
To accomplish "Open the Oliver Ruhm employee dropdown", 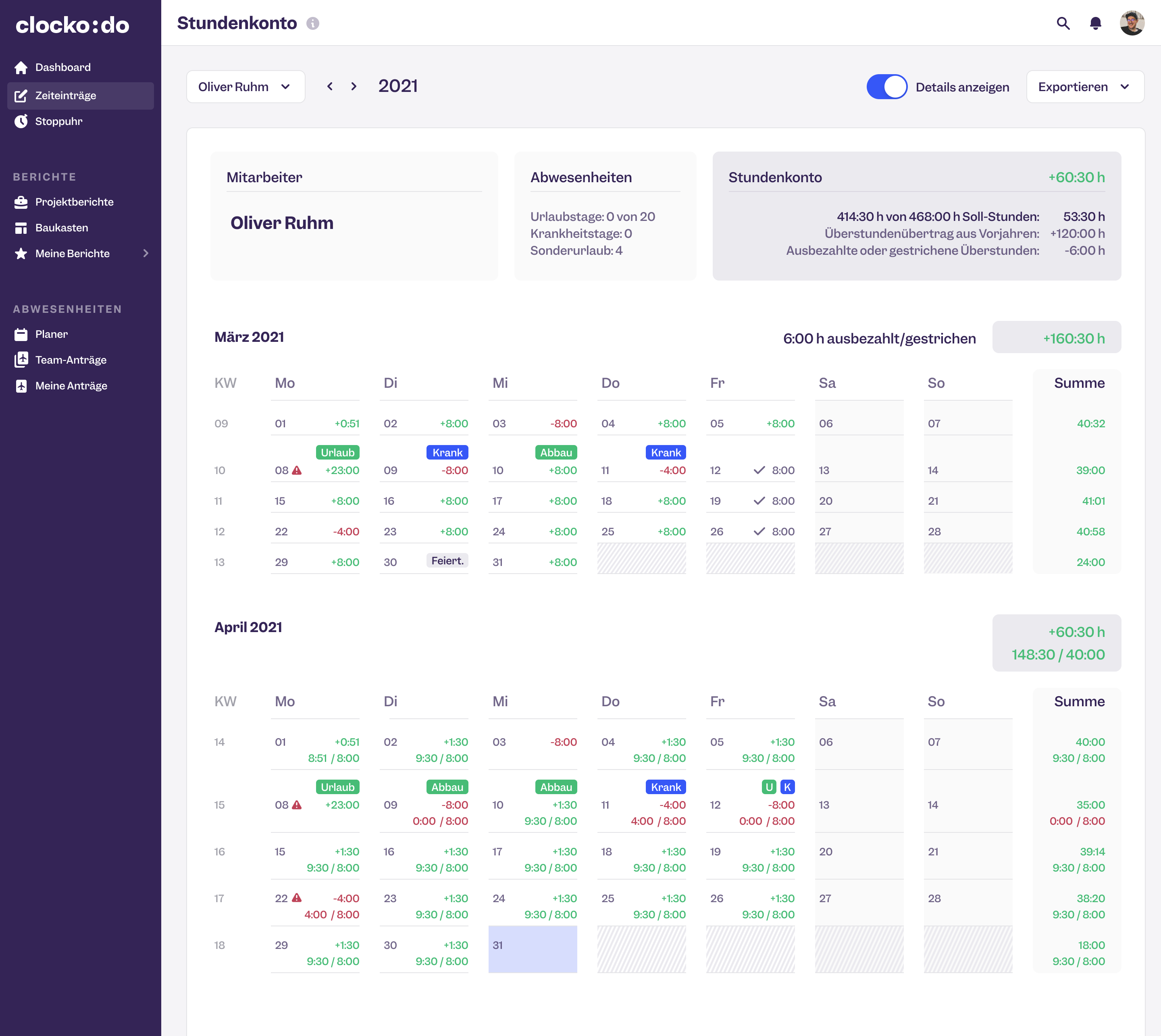I will [245, 87].
